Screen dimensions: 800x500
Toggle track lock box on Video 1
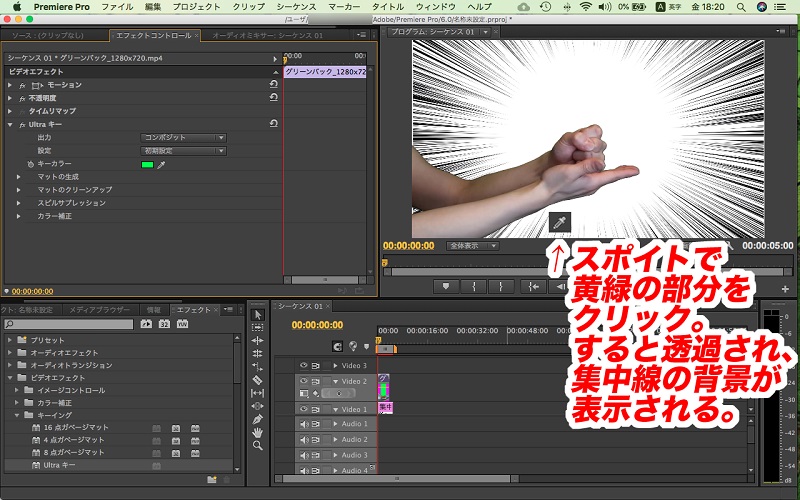pos(327,409)
